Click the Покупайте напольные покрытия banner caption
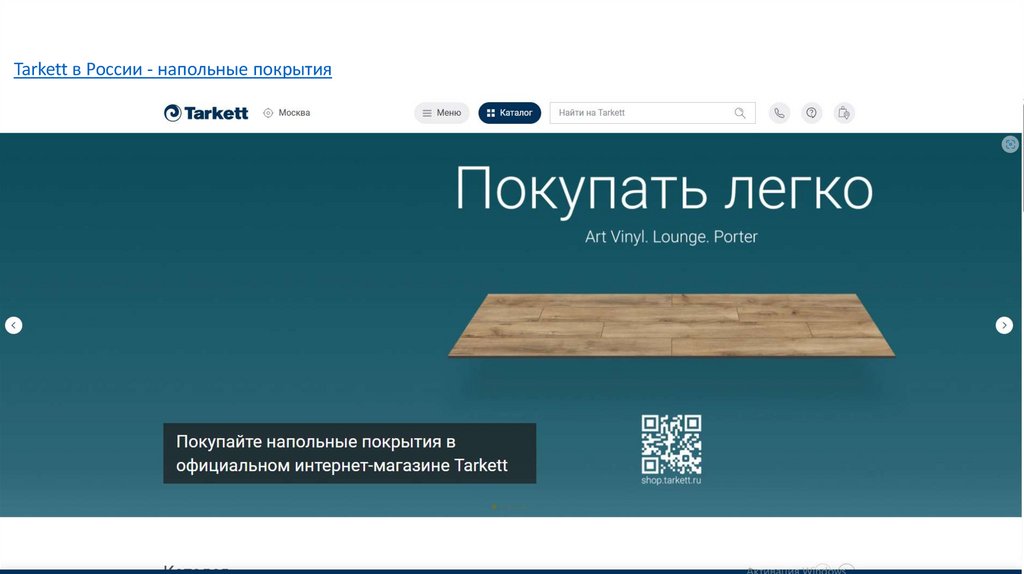The height and width of the screenshot is (574, 1024). tap(349, 453)
